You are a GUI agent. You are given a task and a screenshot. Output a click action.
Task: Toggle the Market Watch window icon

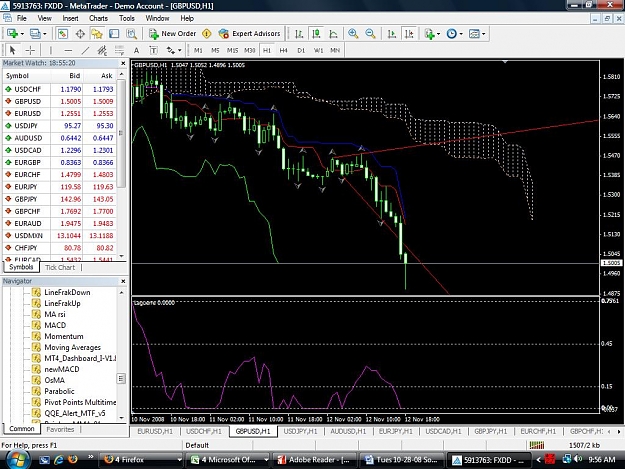(x=63, y=34)
